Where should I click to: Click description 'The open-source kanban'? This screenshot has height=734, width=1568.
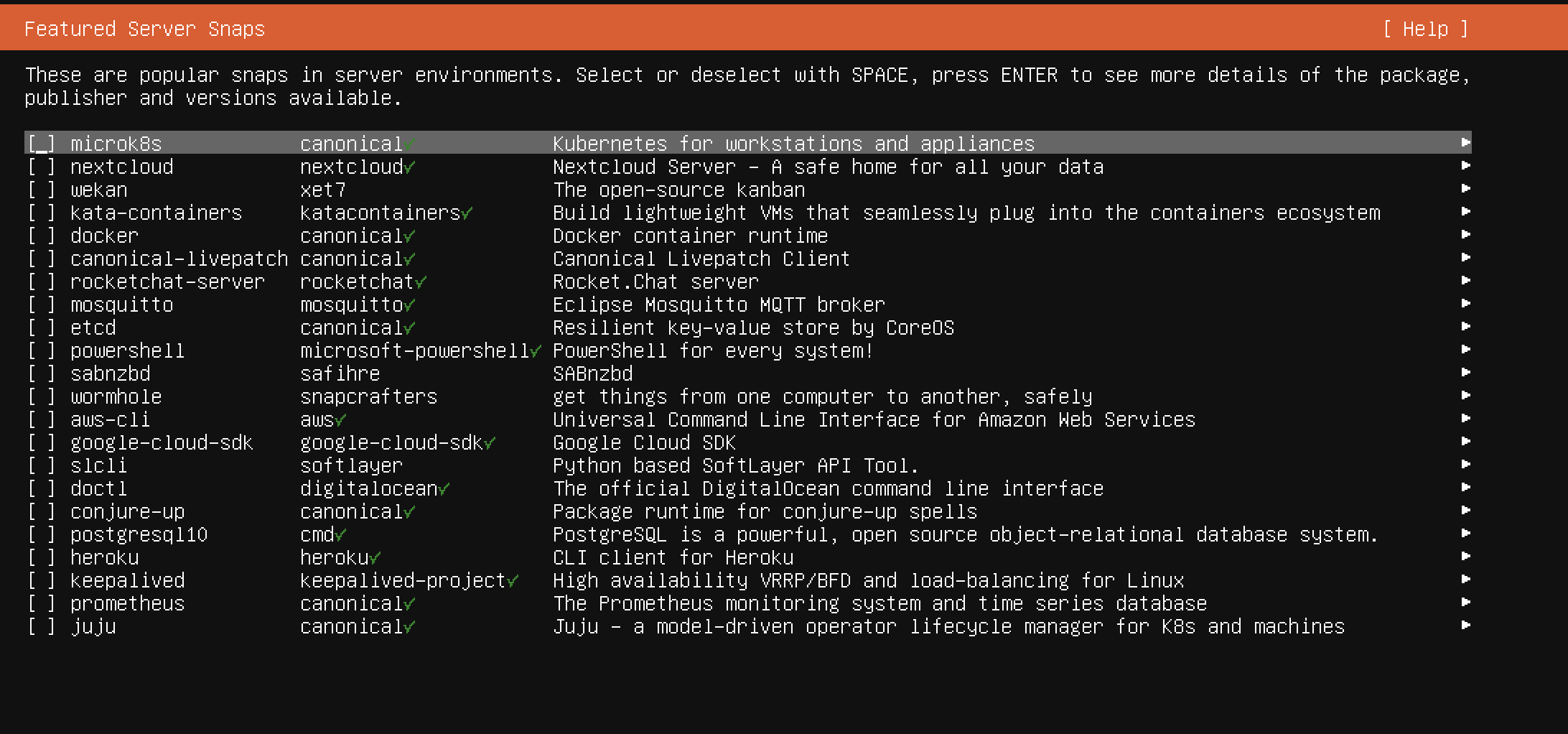click(678, 190)
